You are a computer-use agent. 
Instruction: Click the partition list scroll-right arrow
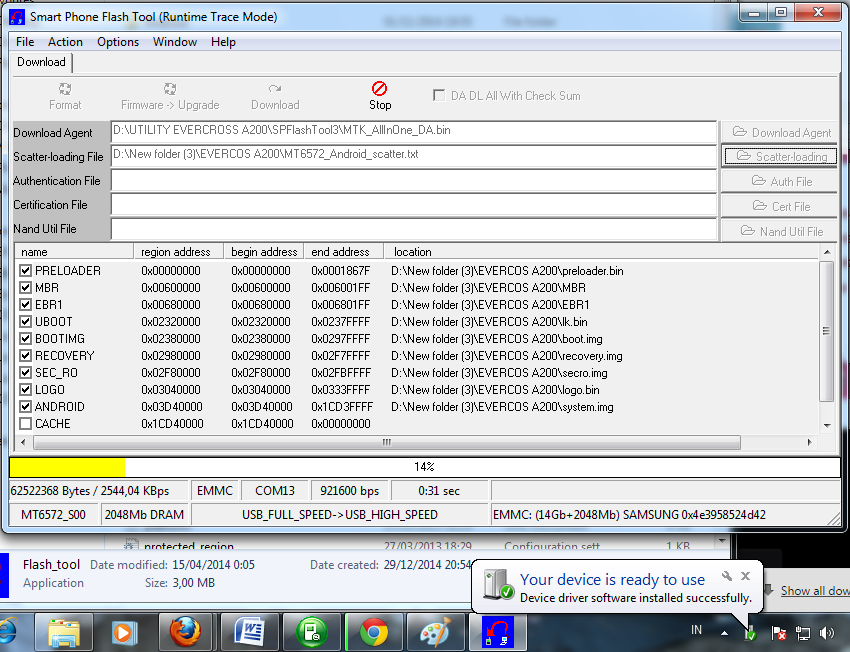click(809, 442)
